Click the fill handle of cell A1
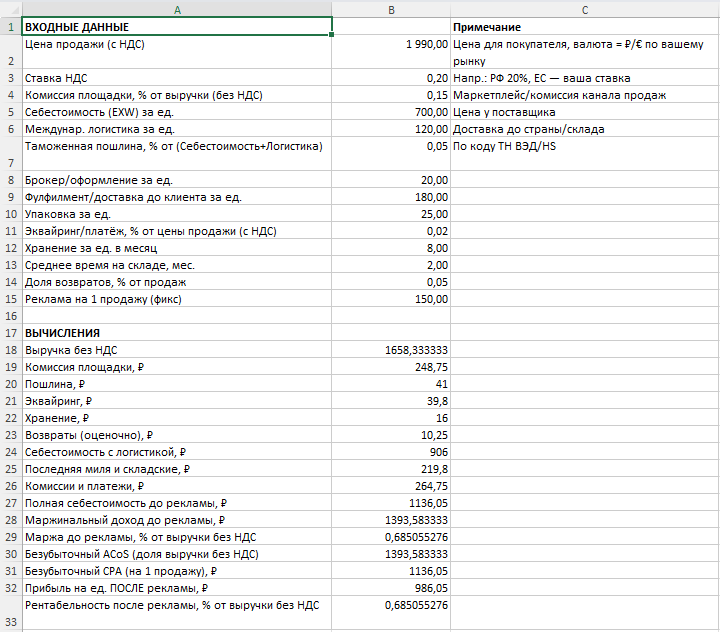This screenshot has width=720, height=632. [332, 34]
